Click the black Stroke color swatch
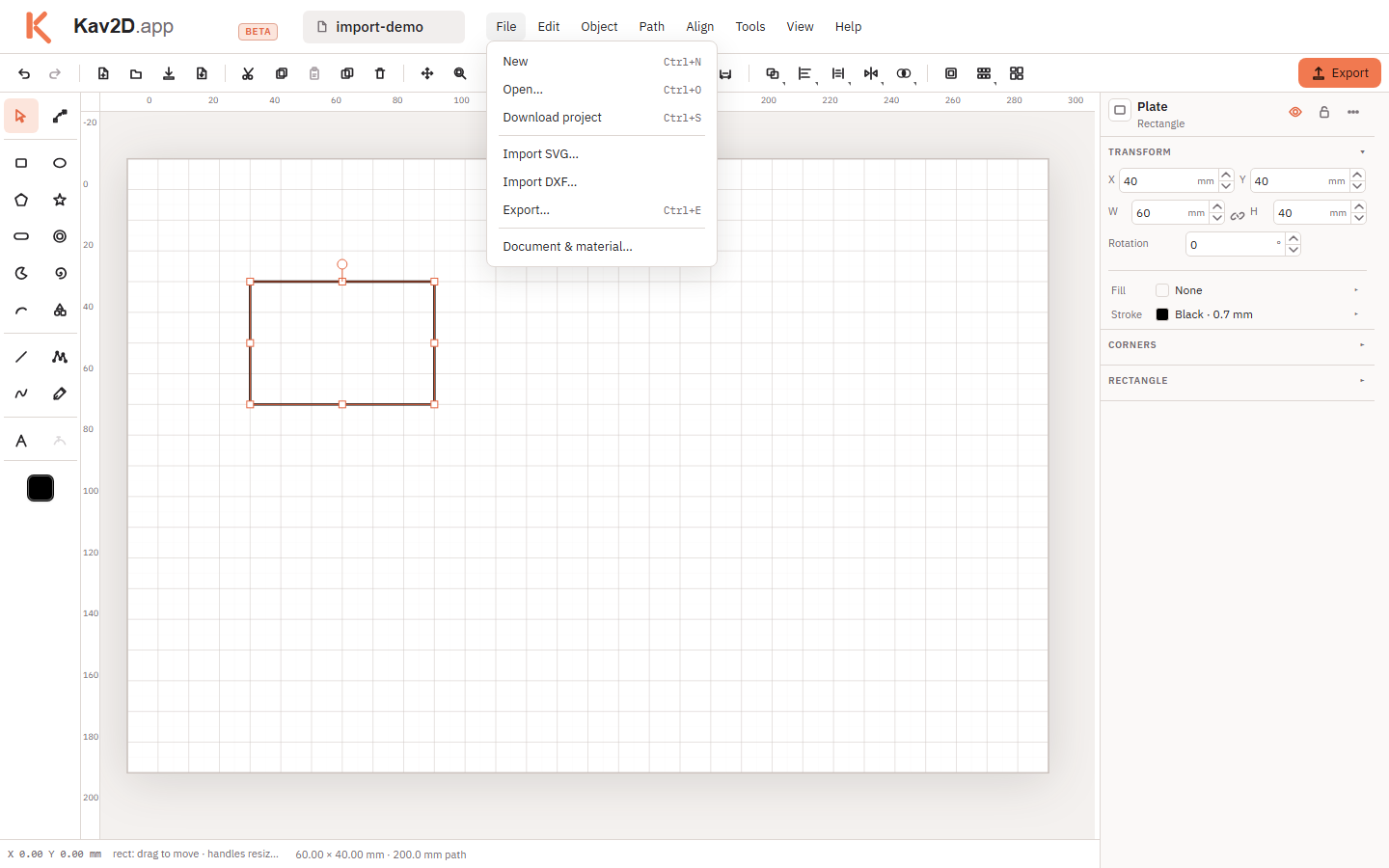This screenshot has height=868, width=1389. tap(1162, 314)
